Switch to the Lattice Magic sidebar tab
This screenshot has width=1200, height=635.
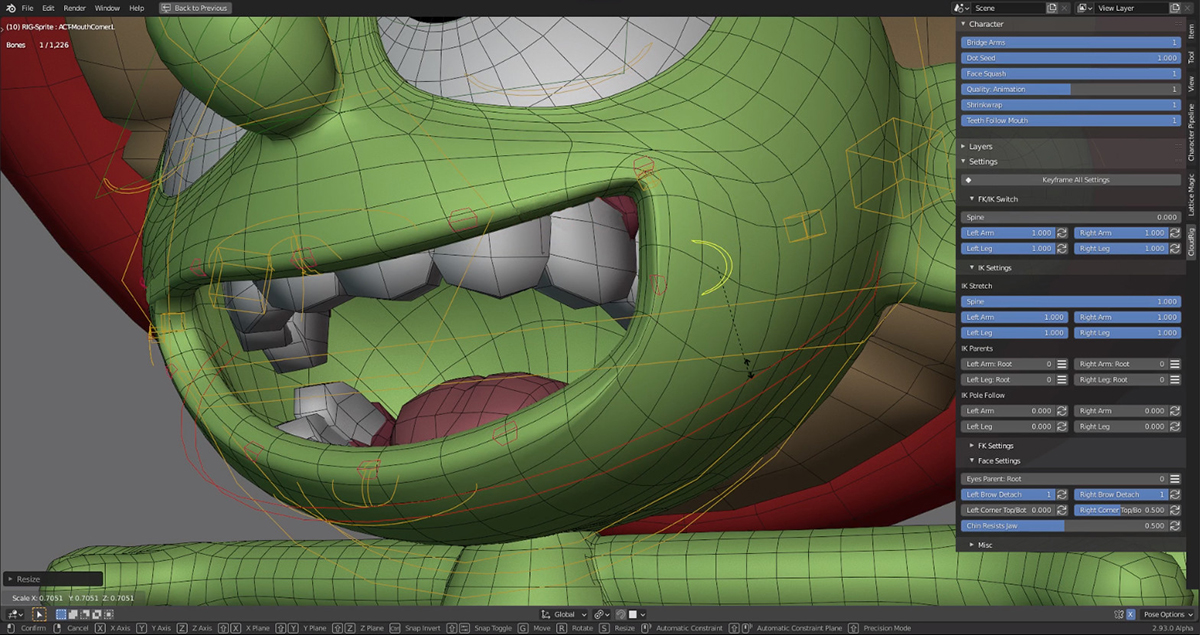(1191, 195)
